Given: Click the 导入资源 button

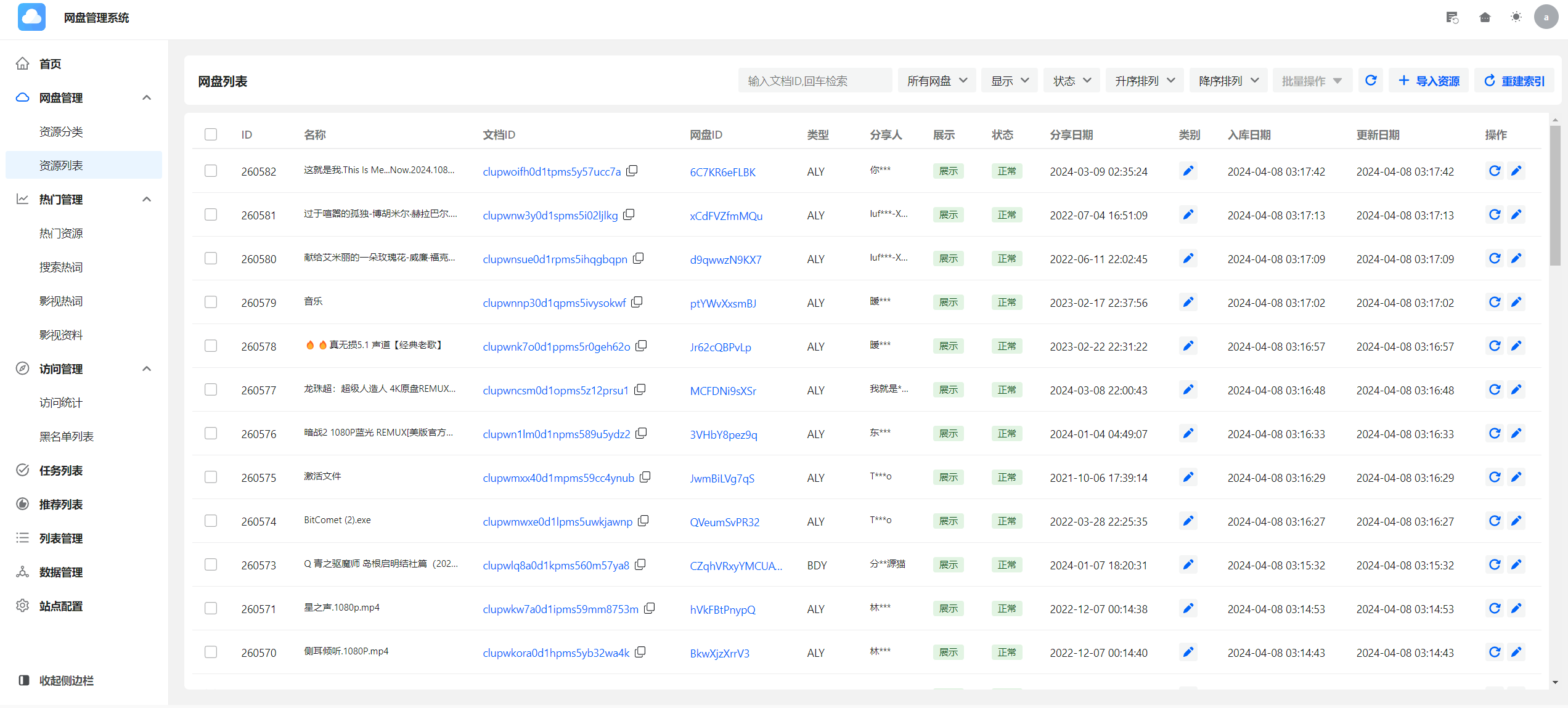Looking at the screenshot, I should tap(1429, 81).
